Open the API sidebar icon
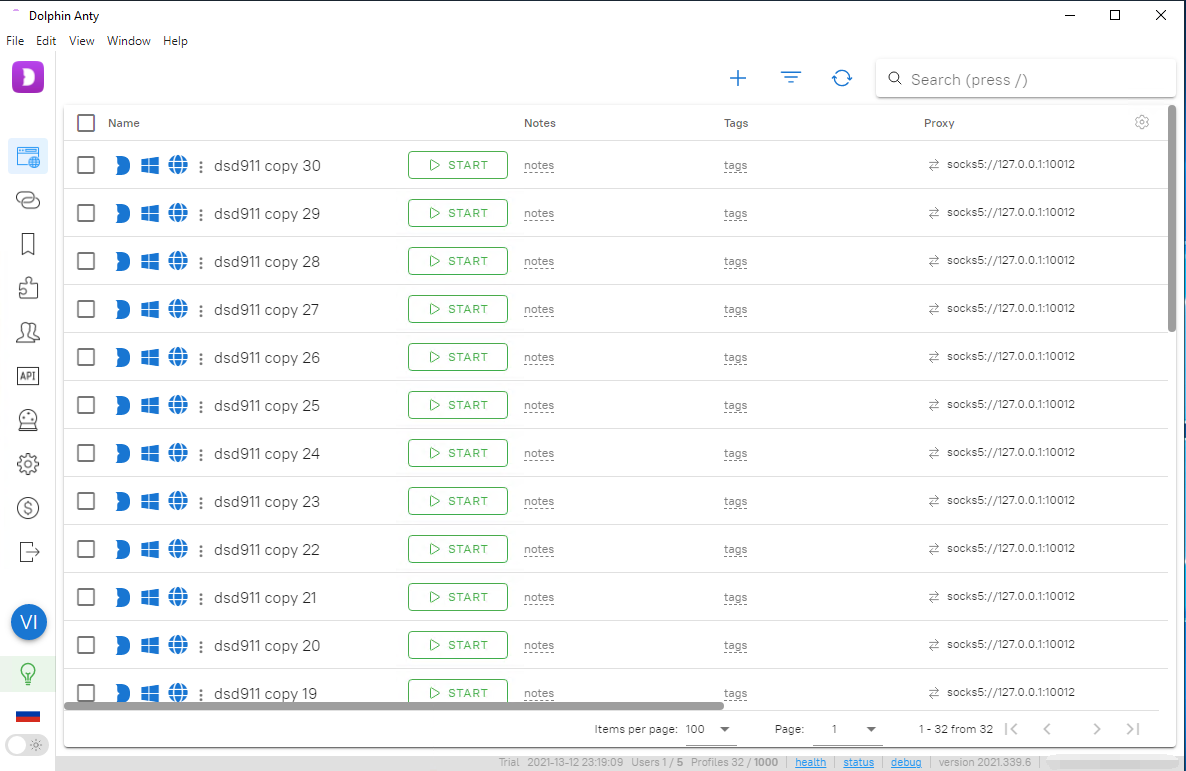Screen dimensions: 1186x771 (x=28, y=376)
